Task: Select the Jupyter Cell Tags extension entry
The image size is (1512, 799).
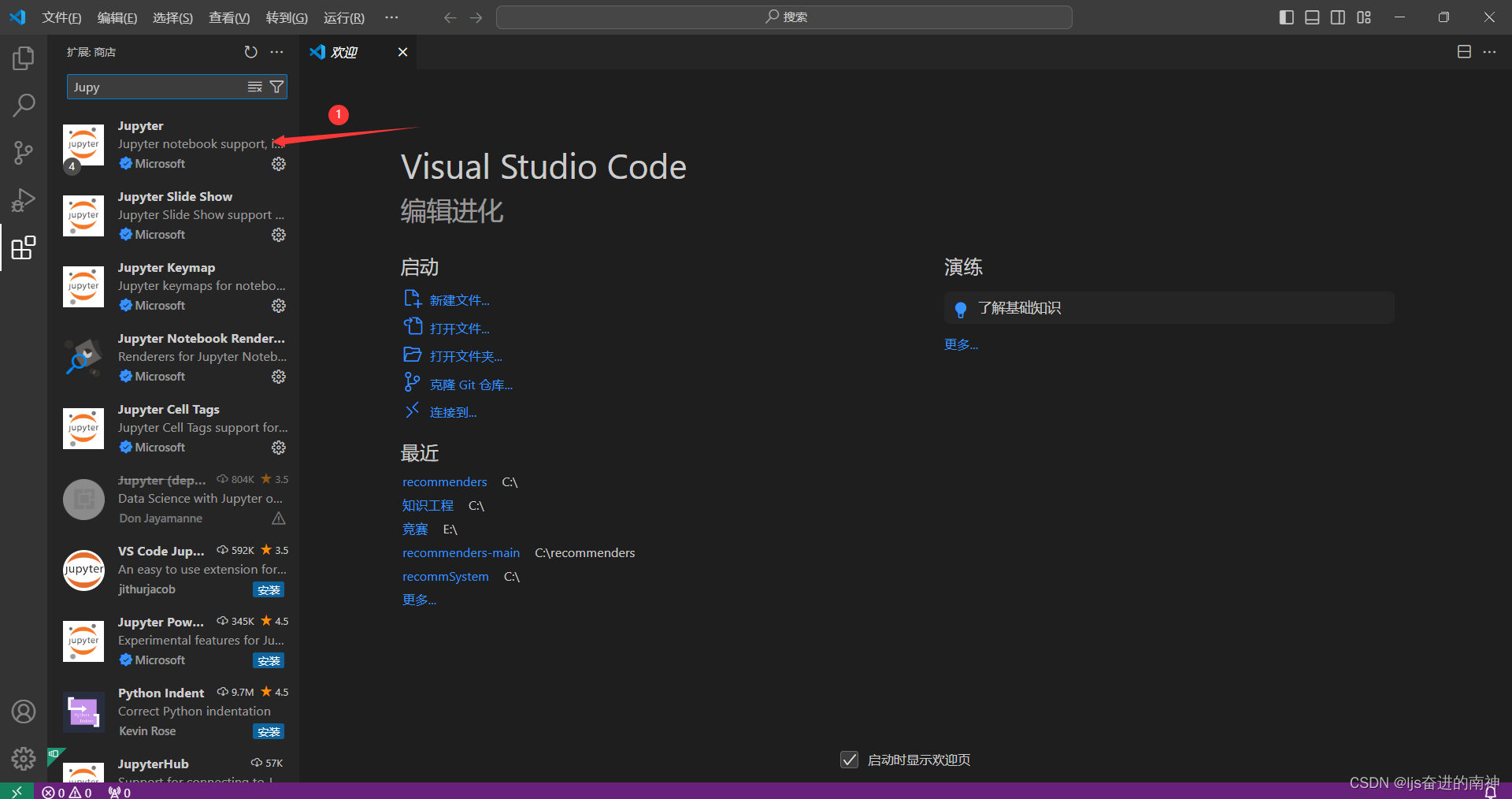Action: click(173, 429)
